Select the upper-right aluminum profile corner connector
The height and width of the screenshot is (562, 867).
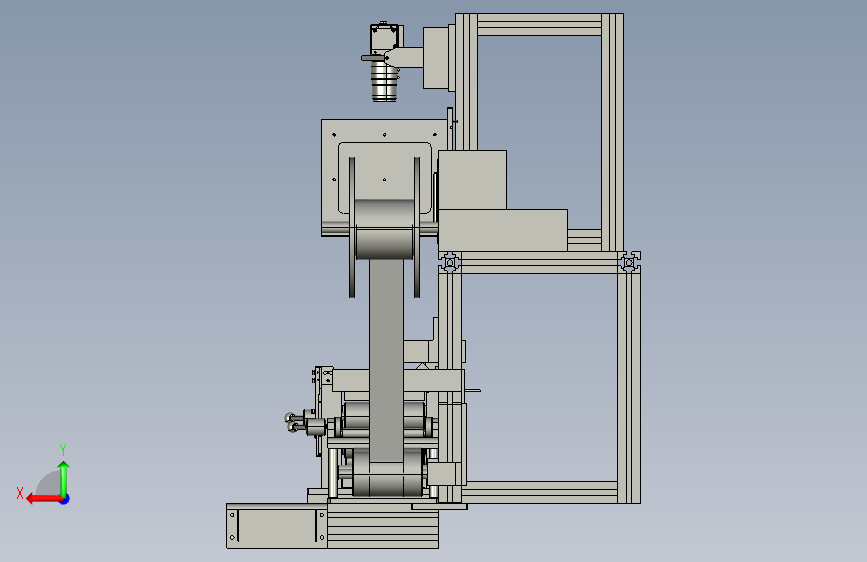click(629, 261)
